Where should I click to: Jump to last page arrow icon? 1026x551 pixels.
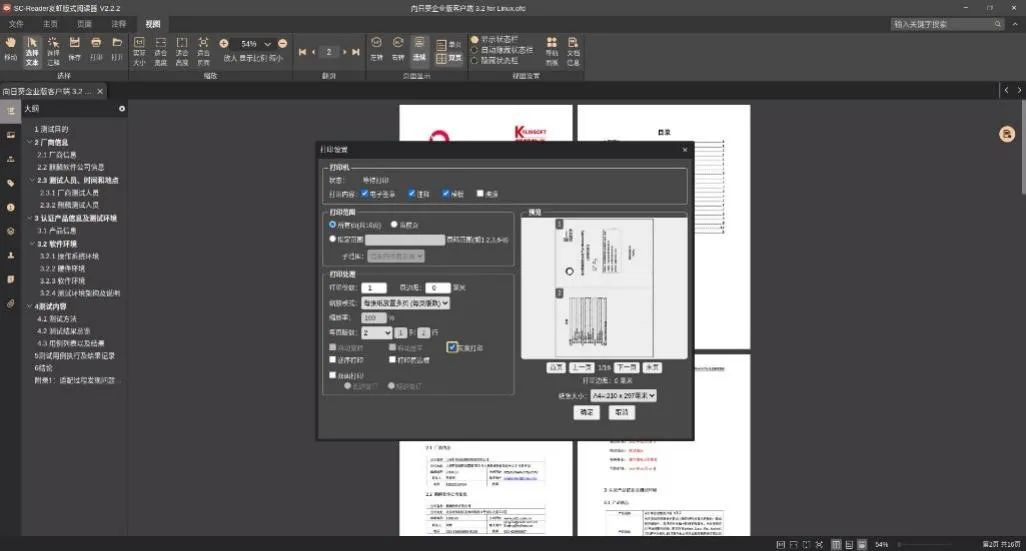click(x=356, y=52)
